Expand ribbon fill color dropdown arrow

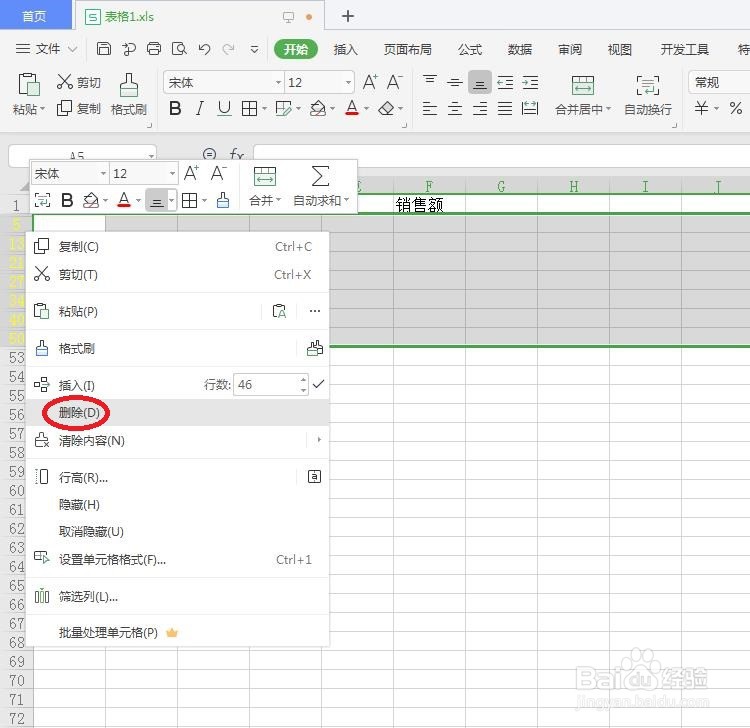point(332,109)
